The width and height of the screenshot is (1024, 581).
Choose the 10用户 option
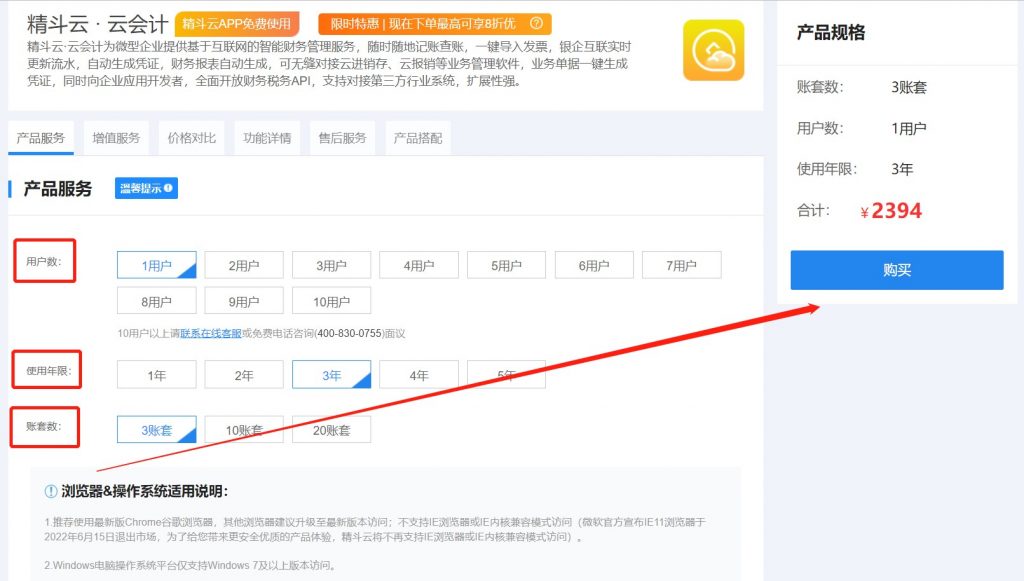click(332, 301)
